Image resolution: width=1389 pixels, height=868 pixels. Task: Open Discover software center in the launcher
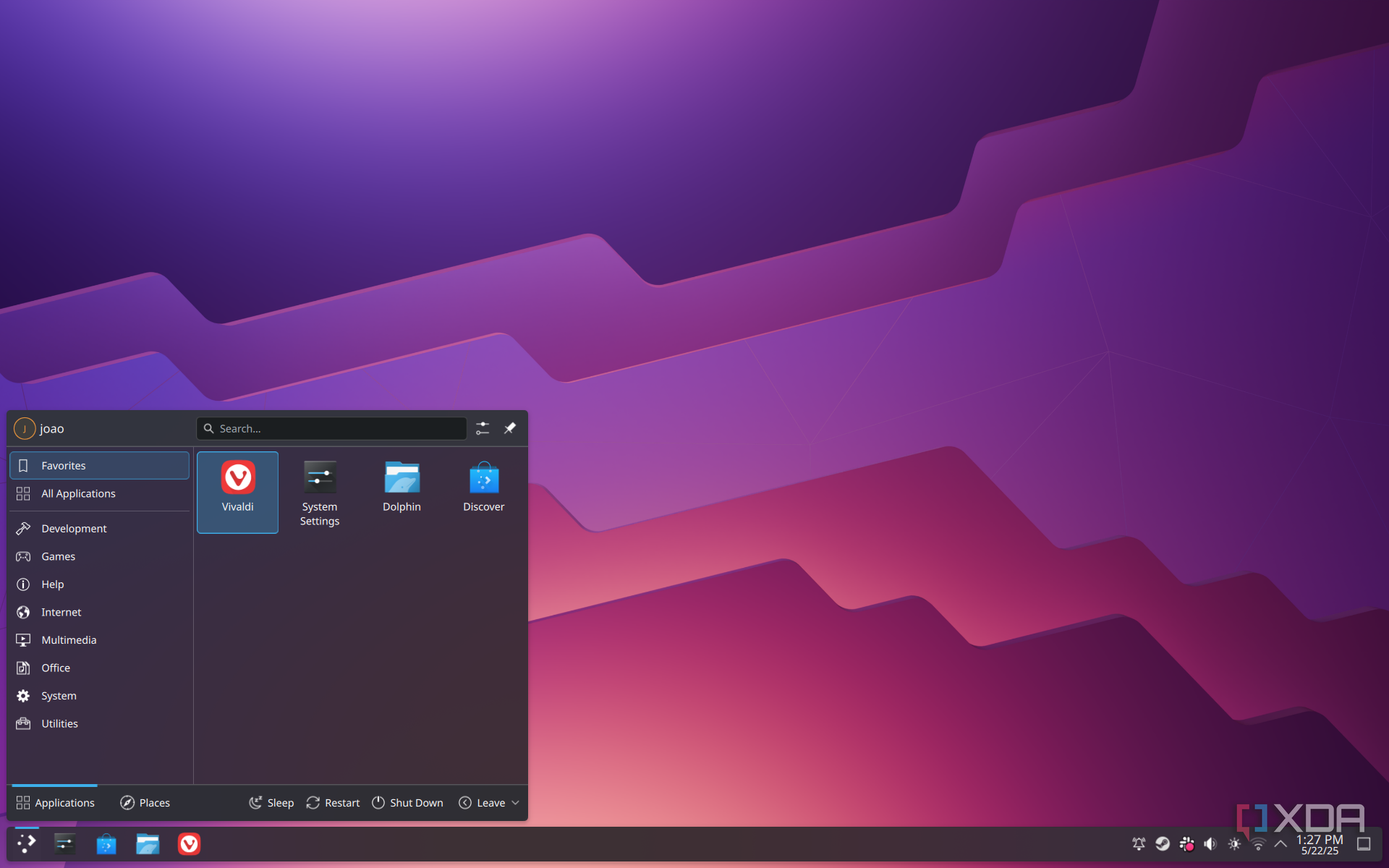(x=483, y=486)
